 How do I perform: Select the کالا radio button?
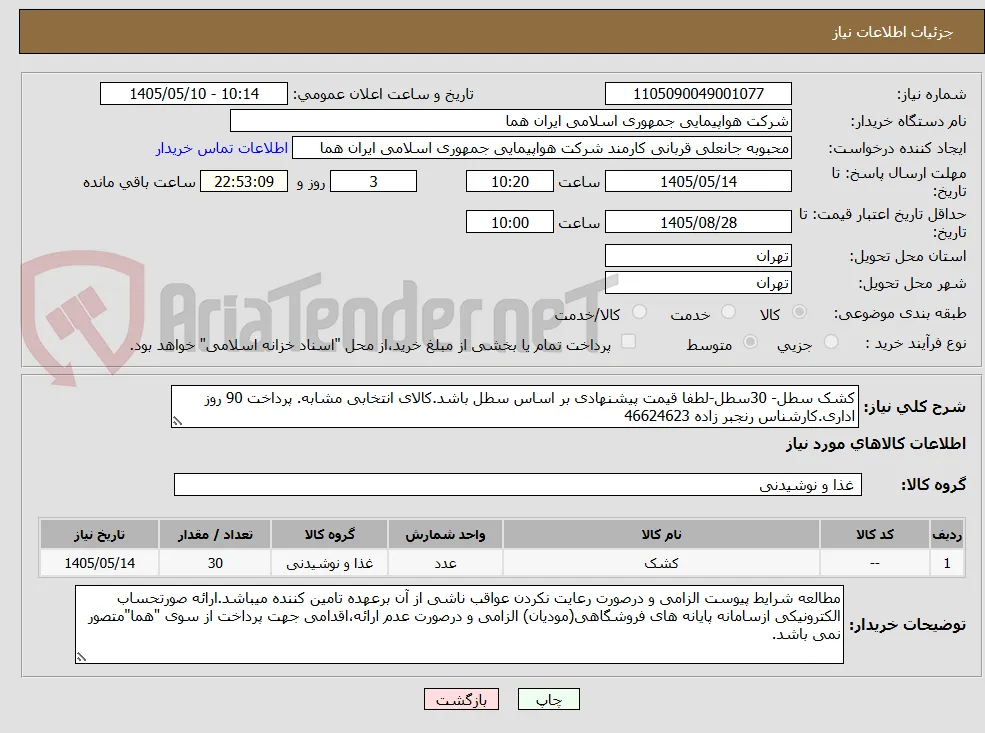click(x=800, y=312)
